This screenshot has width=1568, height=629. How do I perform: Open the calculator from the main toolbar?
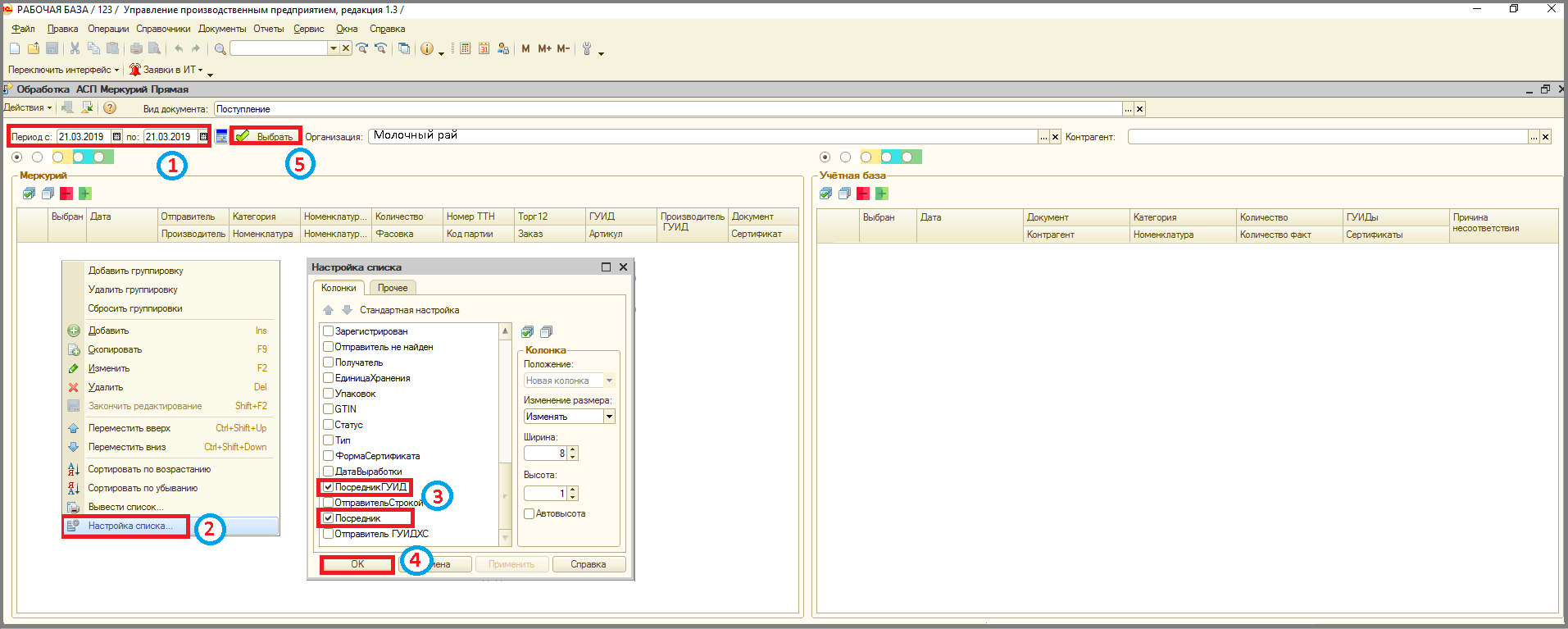[x=465, y=49]
